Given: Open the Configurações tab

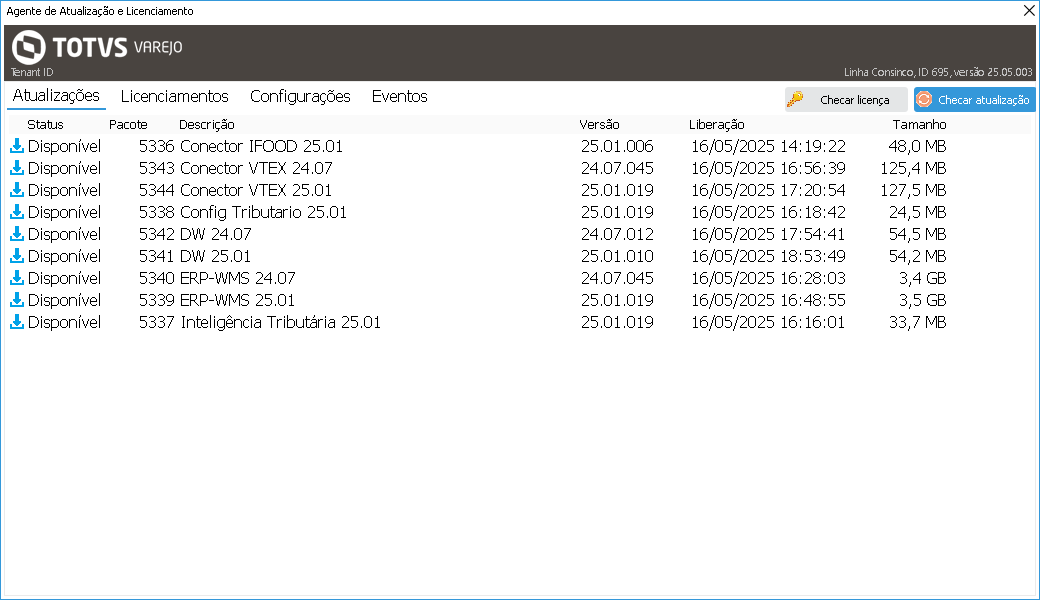Looking at the screenshot, I should [300, 97].
